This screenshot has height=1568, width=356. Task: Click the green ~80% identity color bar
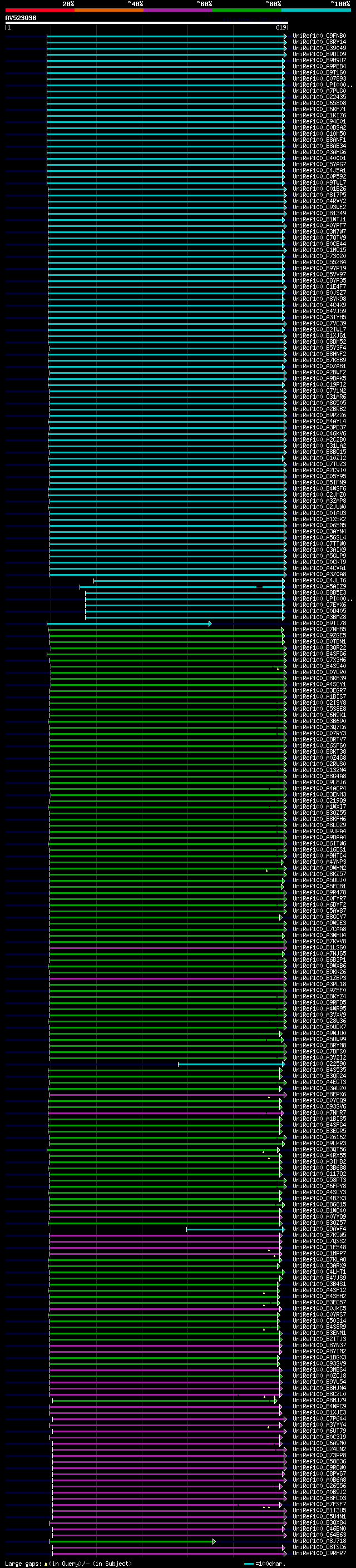click(x=247, y=10)
